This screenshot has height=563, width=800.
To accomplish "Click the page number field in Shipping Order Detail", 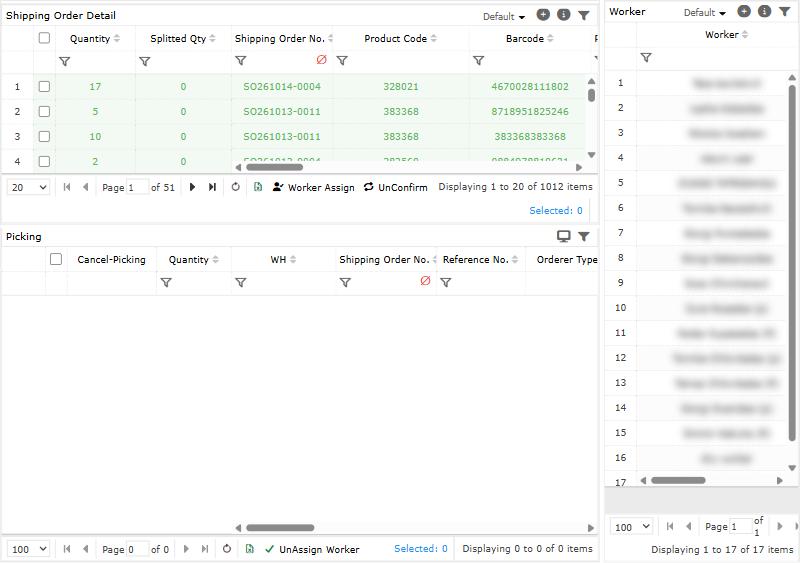I will click(137, 187).
